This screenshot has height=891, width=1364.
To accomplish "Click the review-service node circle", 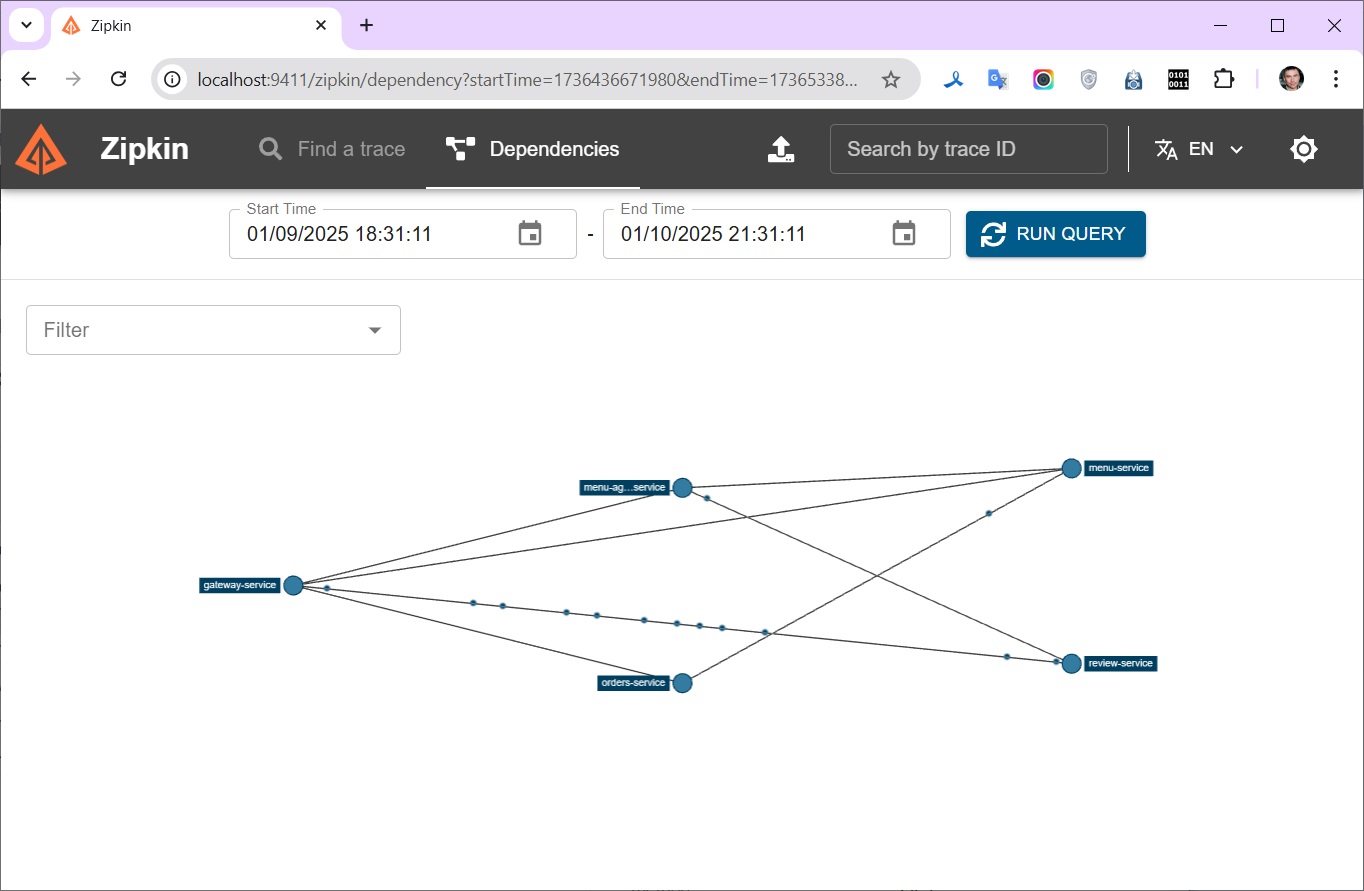I will [1071, 663].
